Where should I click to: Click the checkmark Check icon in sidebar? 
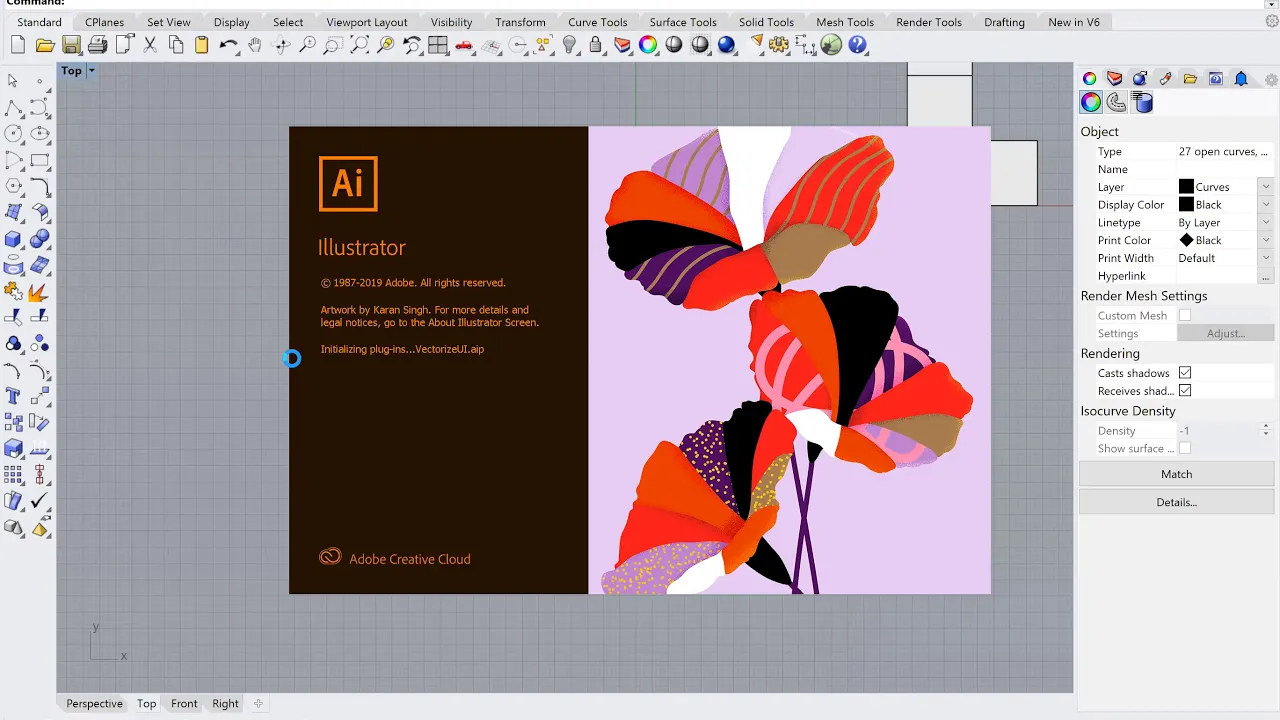[40, 501]
